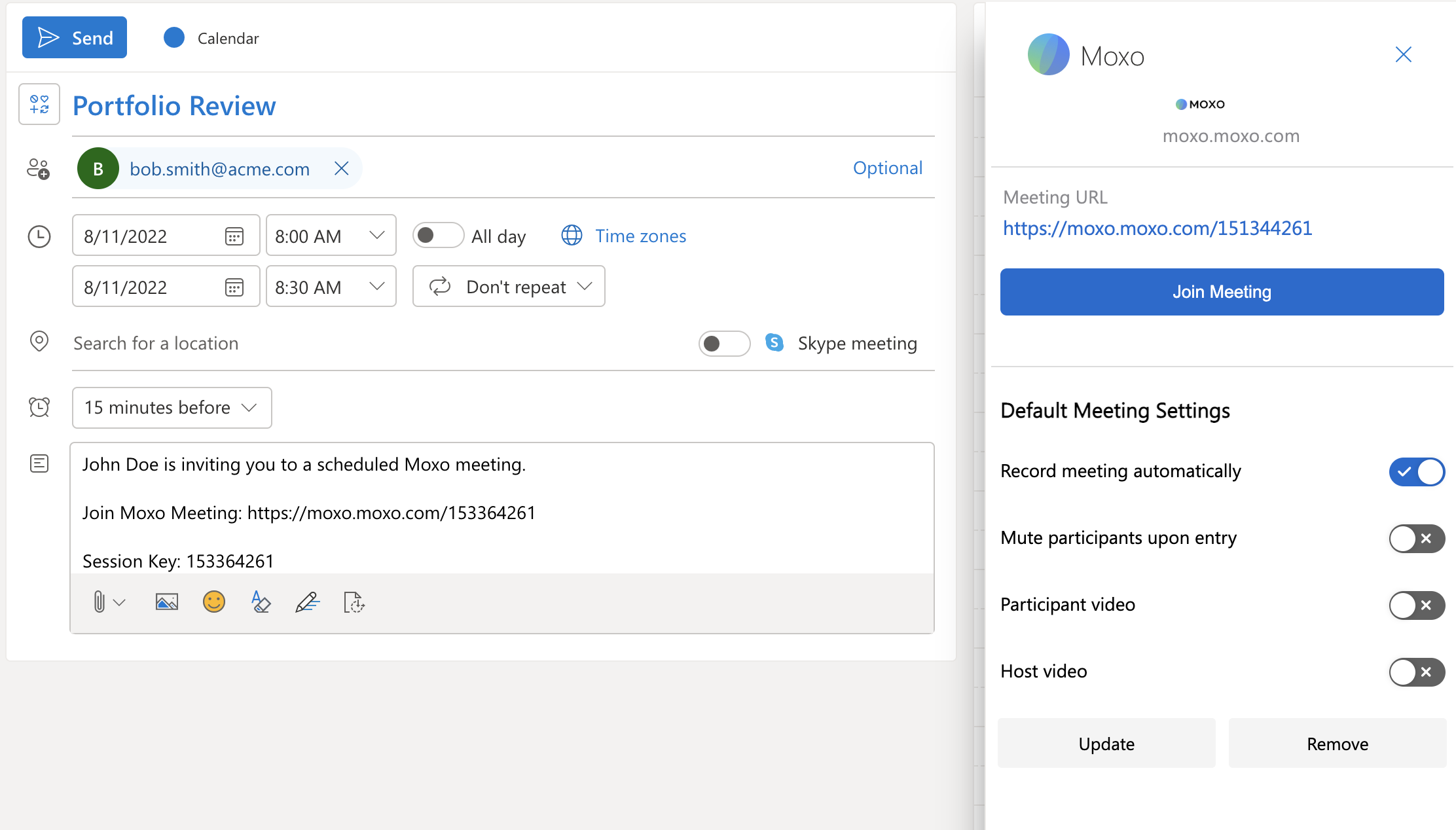Image resolution: width=1456 pixels, height=830 pixels.
Task: Click the Moxo logo in panel header
Action: tap(1049, 54)
